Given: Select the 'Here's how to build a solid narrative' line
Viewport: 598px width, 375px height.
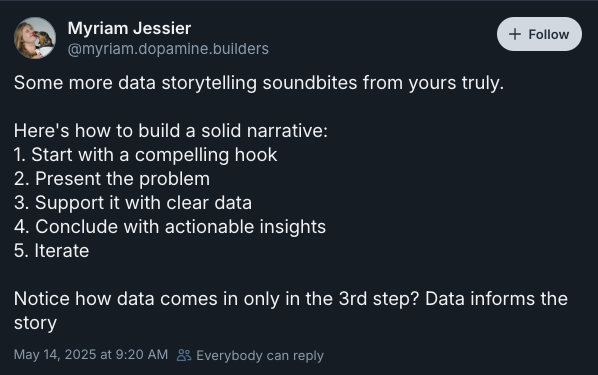Looking at the screenshot, I should pos(171,131).
